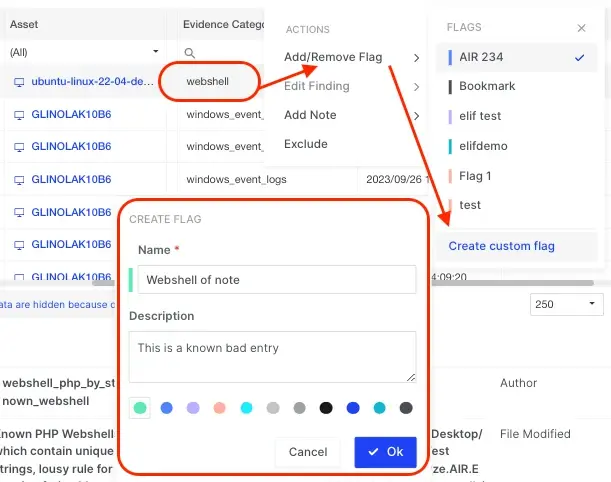This screenshot has height=482, width=611.
Task: Open the ubuntu-linux-22-04 asset link
Action: click(92, 81)
